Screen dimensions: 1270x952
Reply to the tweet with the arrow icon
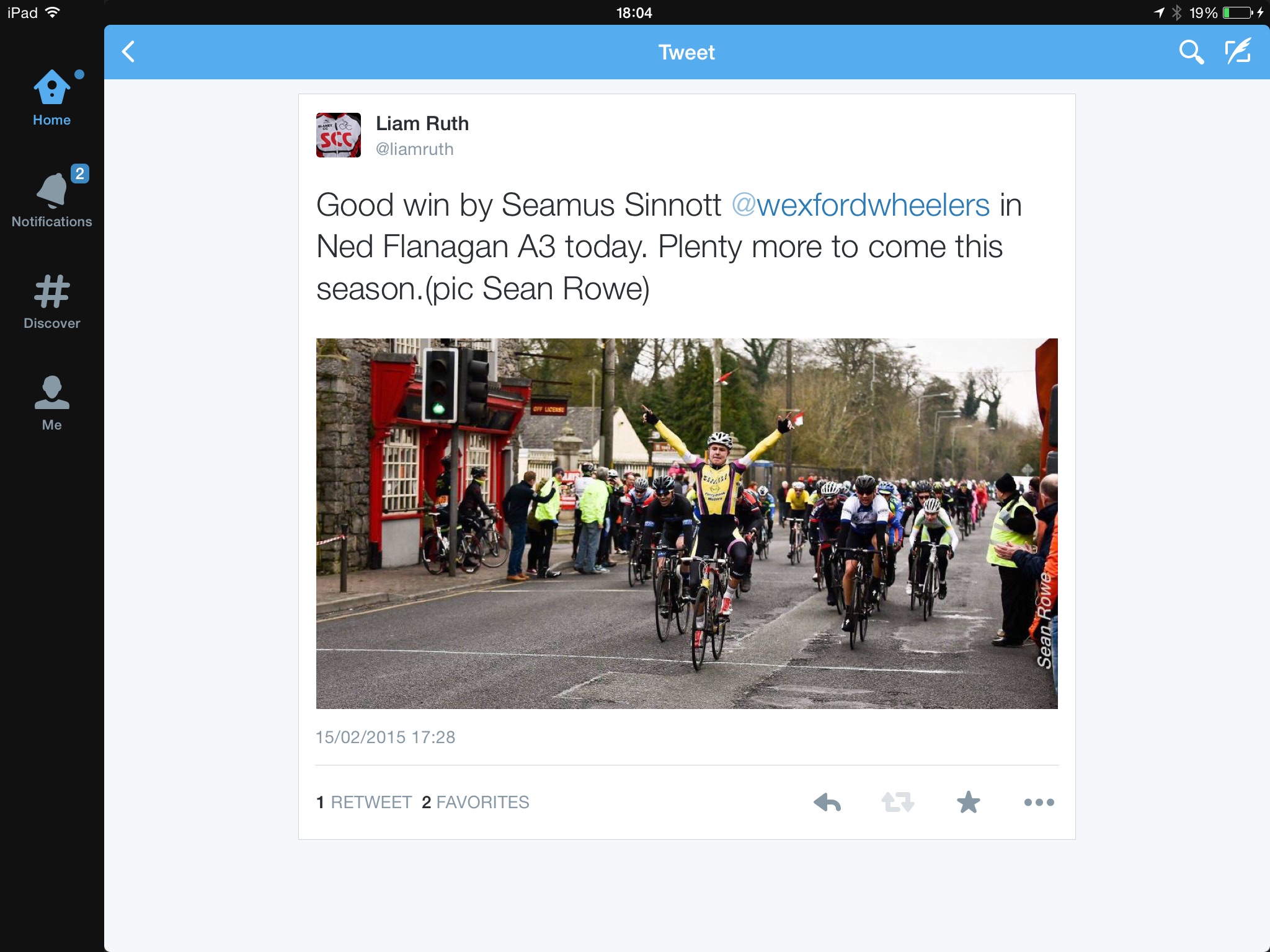click(827, 802)
